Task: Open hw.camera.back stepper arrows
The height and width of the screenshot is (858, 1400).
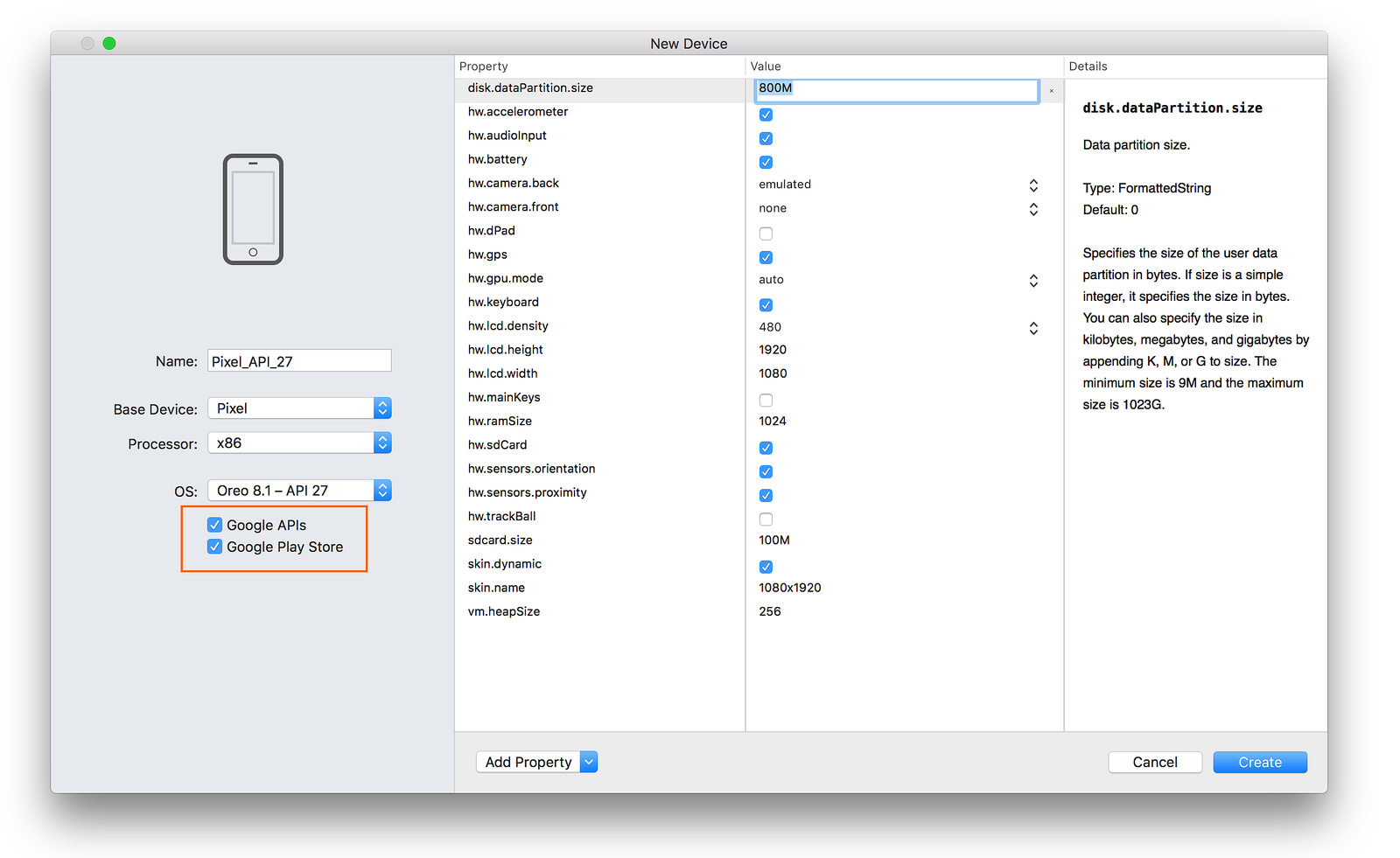Action: [x=1033, y=185]
